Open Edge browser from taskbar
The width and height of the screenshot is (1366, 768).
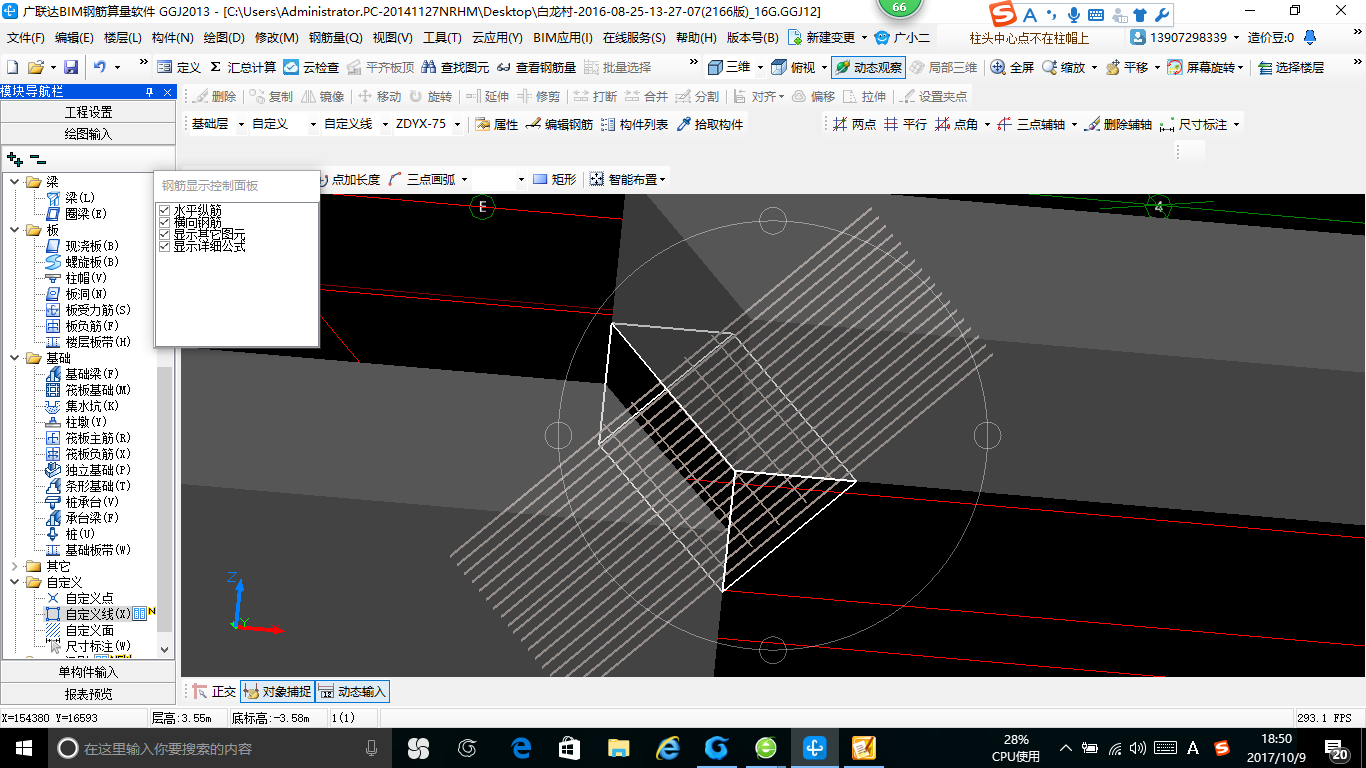coord(521,748)
